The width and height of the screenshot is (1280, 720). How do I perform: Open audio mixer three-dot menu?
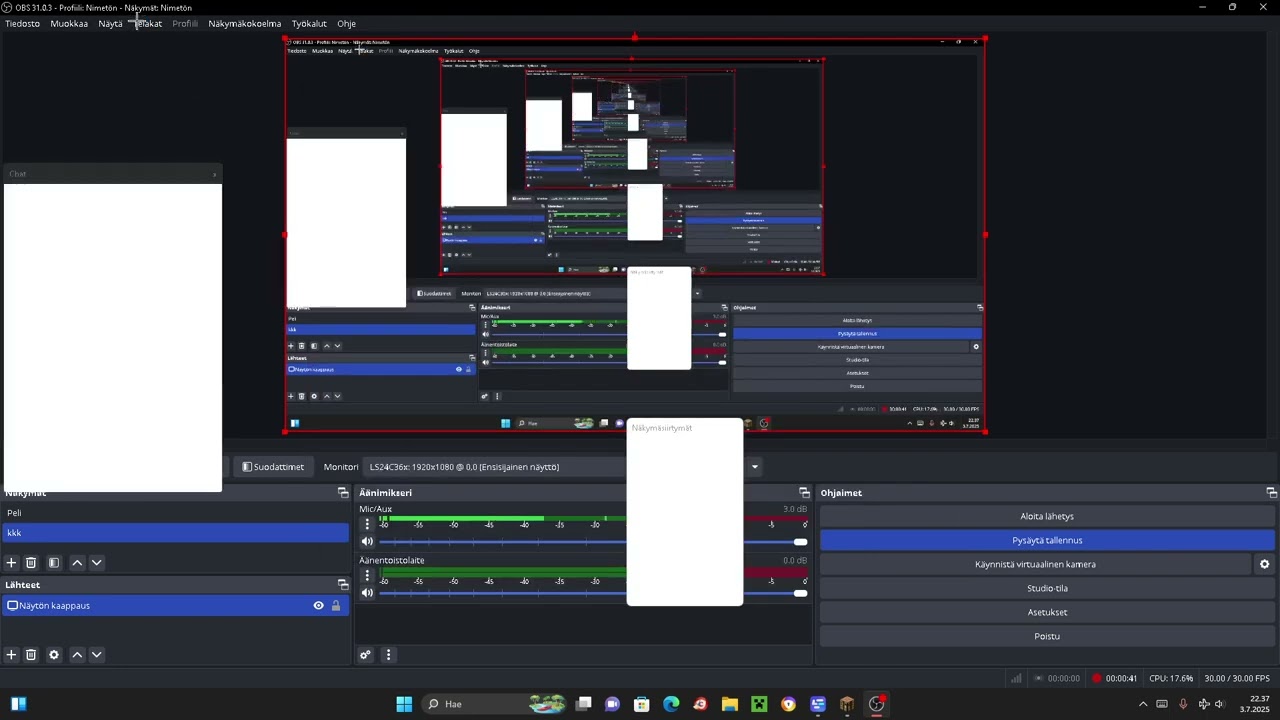[x=388, y=655]
